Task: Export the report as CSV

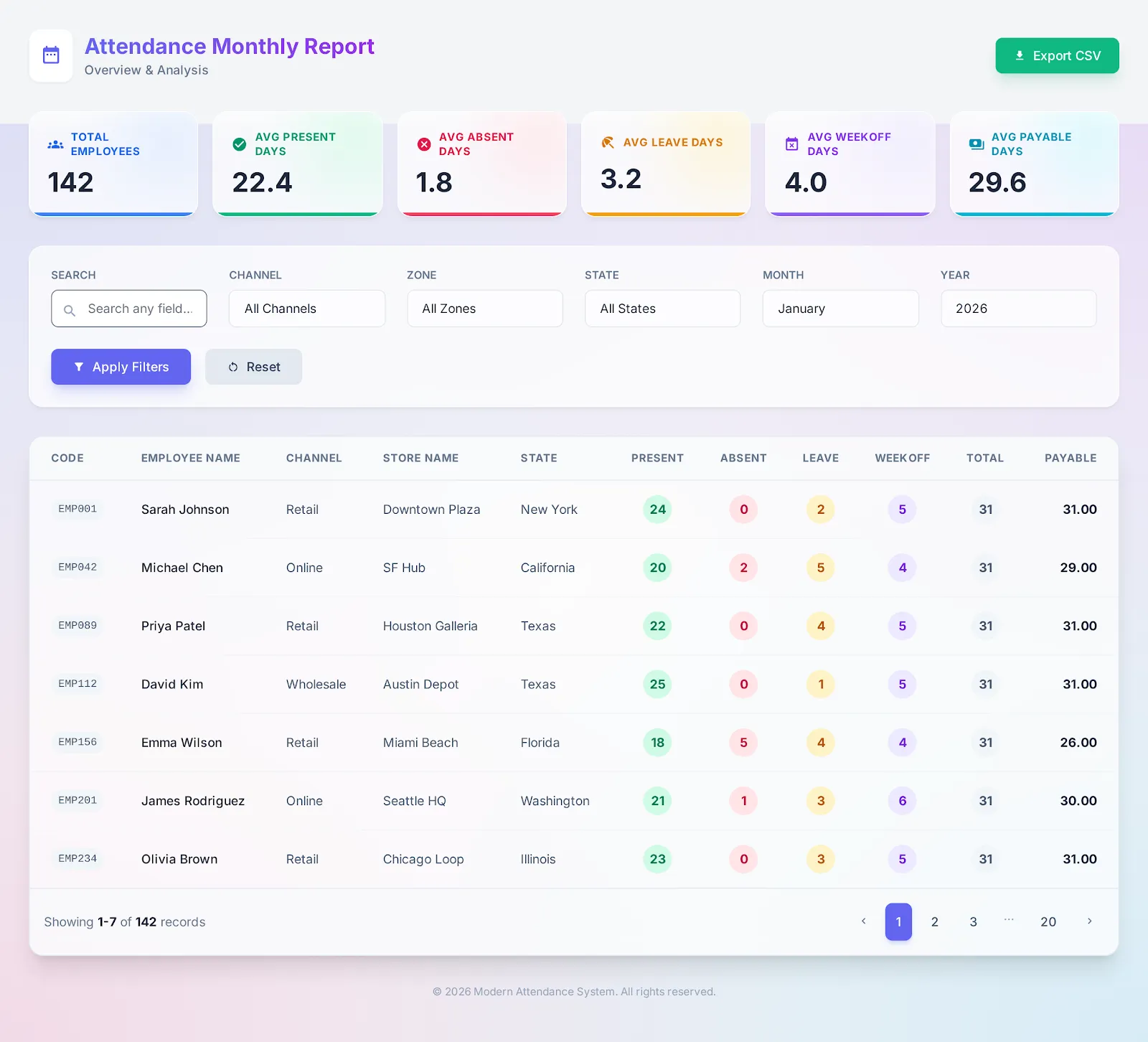Action: point(1057,56)
